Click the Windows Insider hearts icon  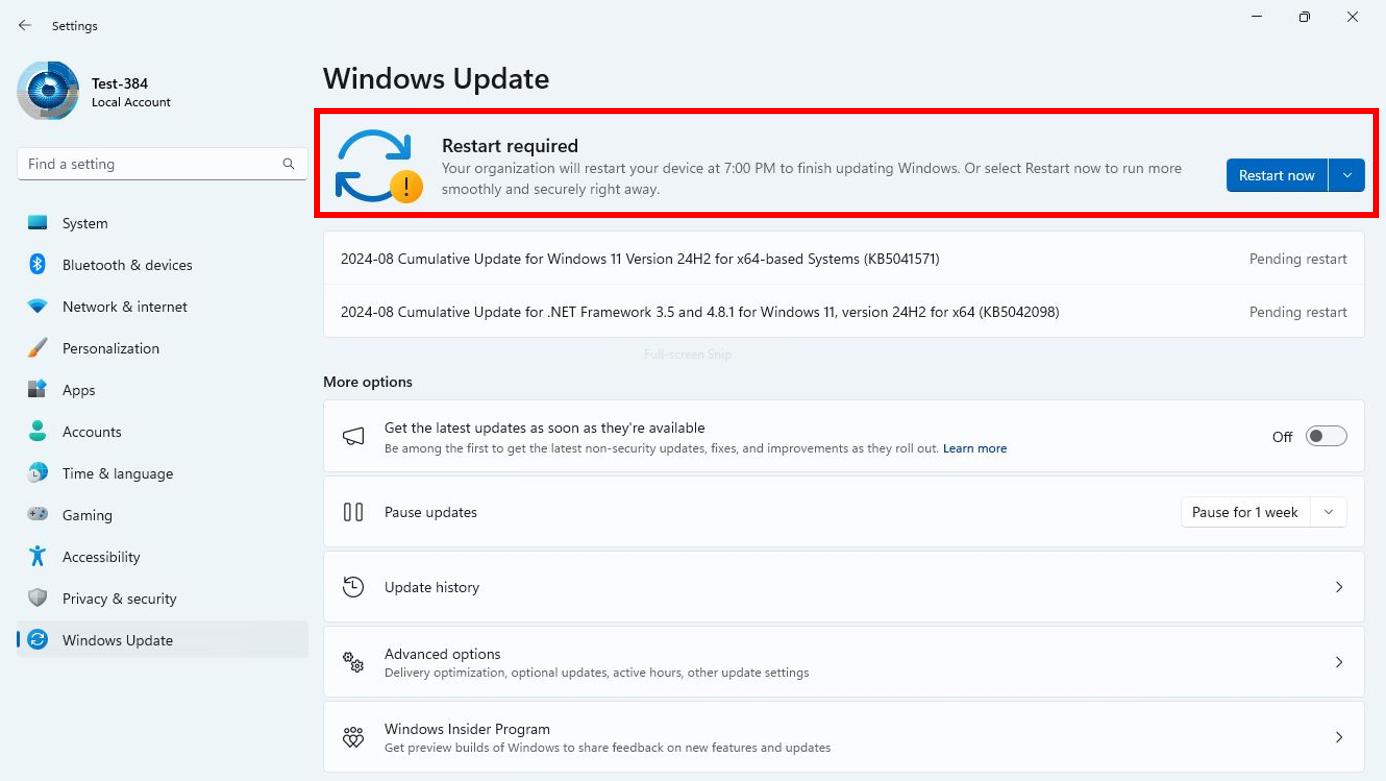coord(353,737)
